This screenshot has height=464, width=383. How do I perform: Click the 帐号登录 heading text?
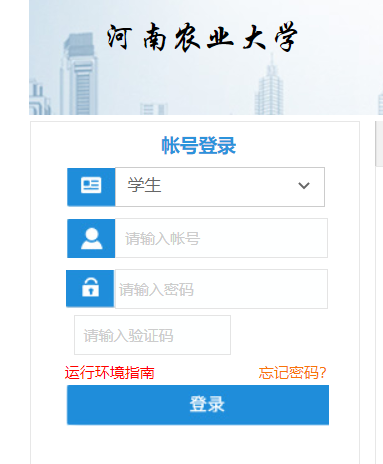tap(199, 146)
